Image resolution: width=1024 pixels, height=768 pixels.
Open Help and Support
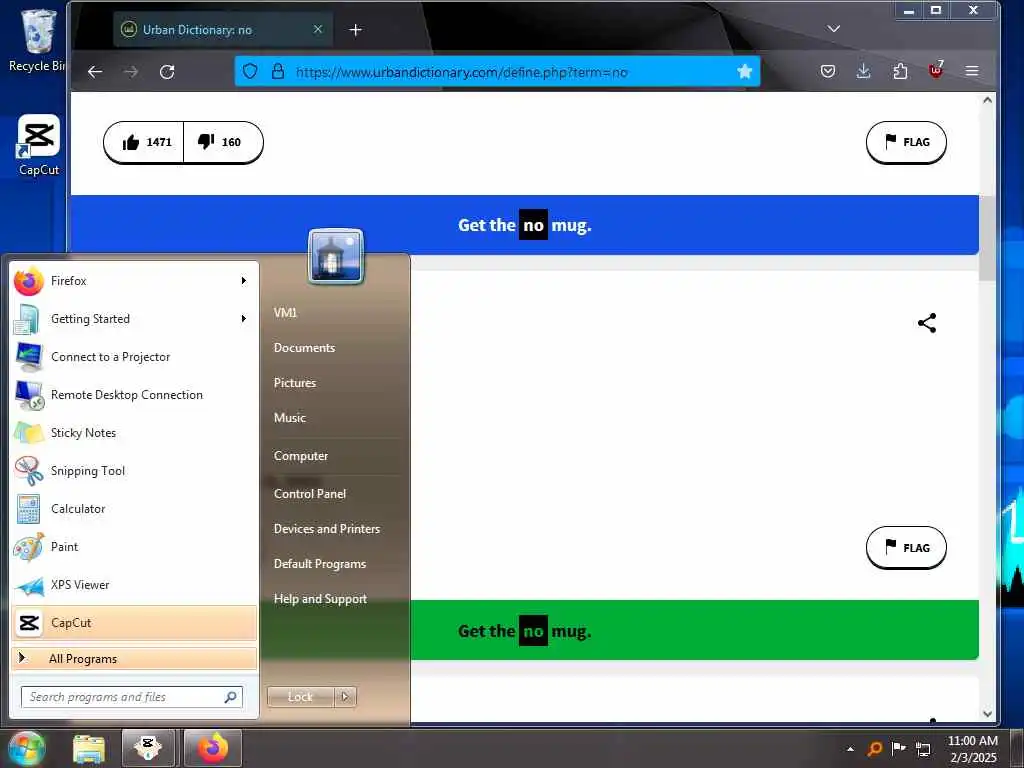click(x=320, y=599)
